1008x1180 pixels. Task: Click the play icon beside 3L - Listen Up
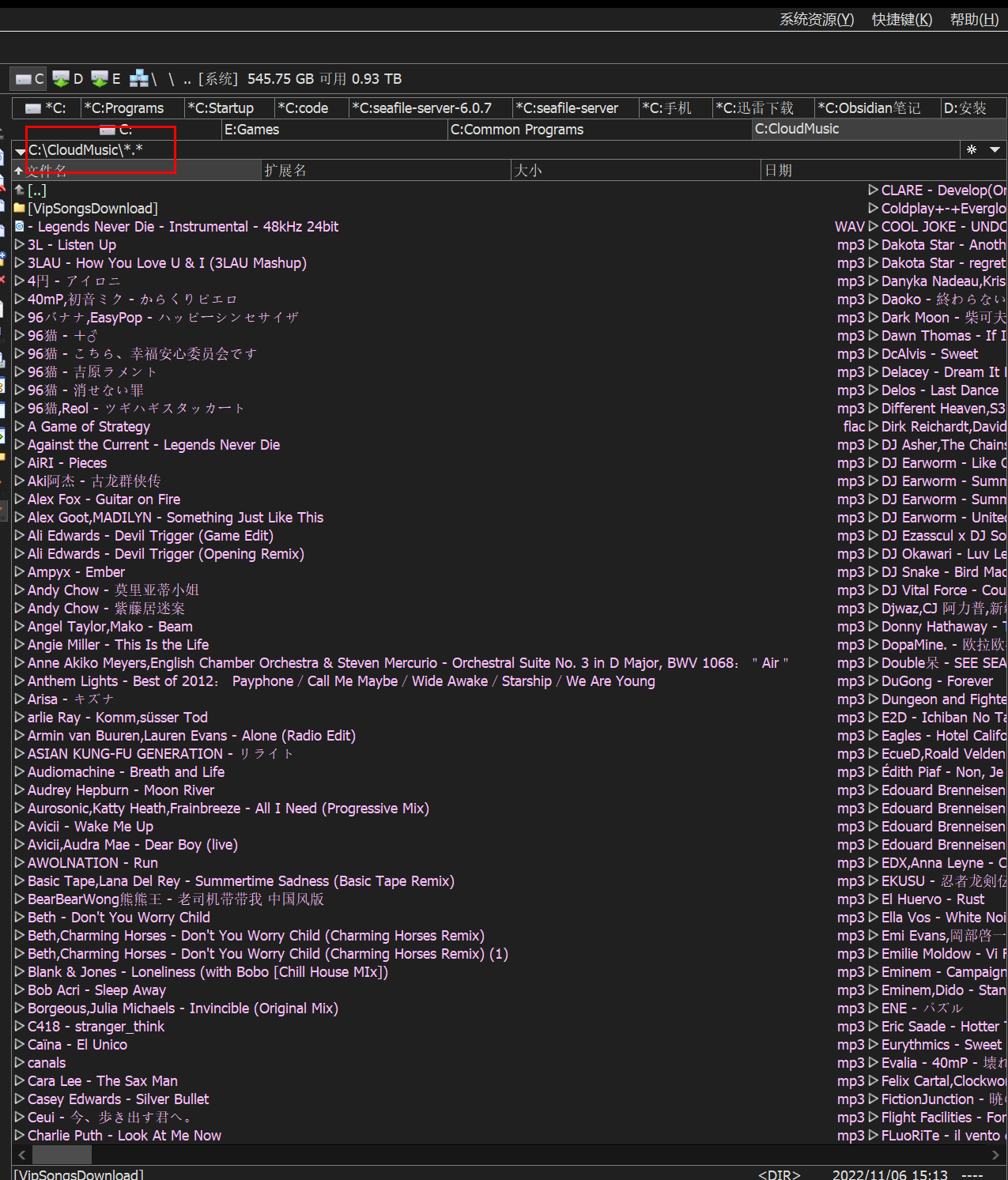click(x=20, y=245)
